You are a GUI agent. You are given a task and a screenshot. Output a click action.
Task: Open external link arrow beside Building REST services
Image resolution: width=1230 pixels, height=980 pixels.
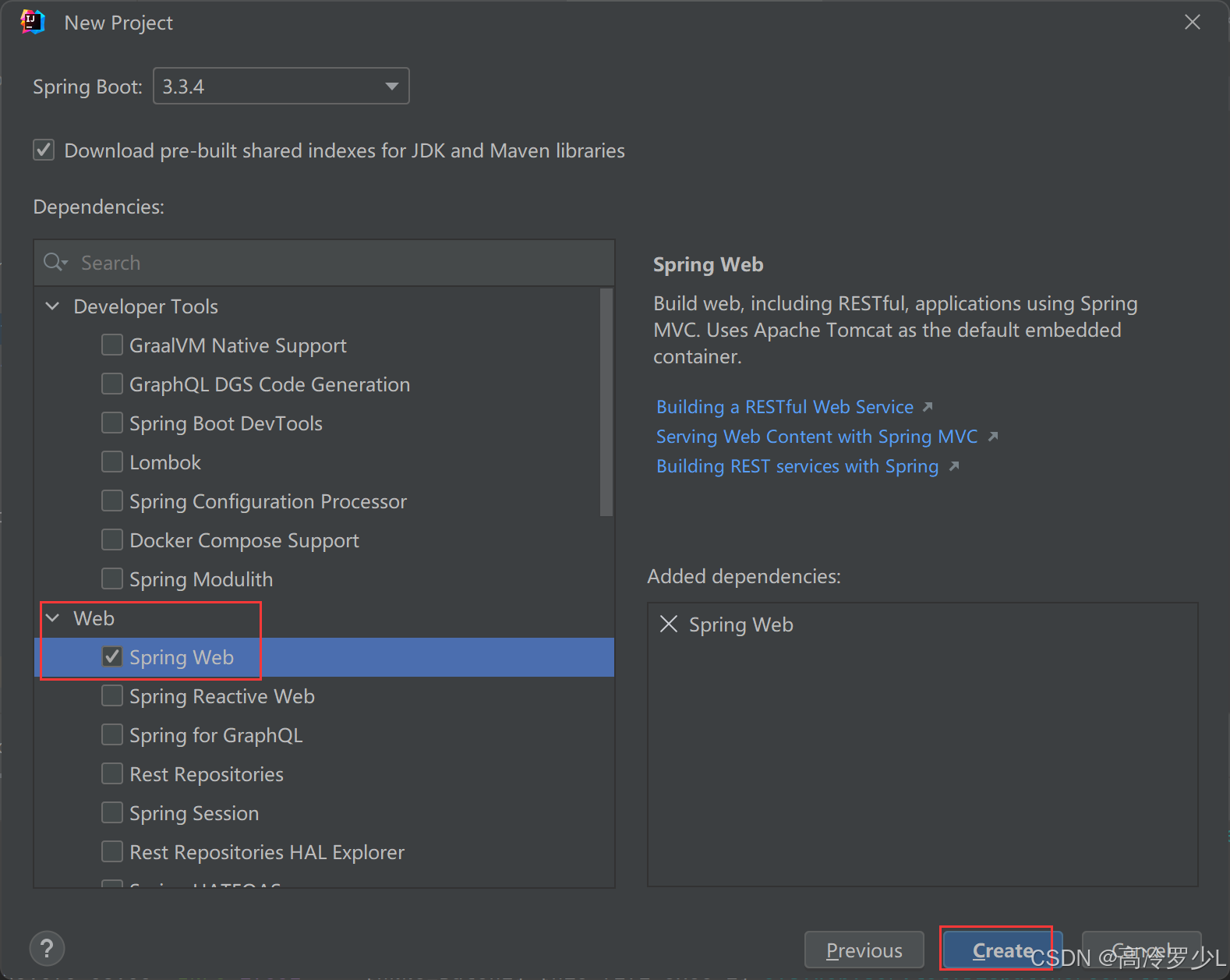click(953, 466)
